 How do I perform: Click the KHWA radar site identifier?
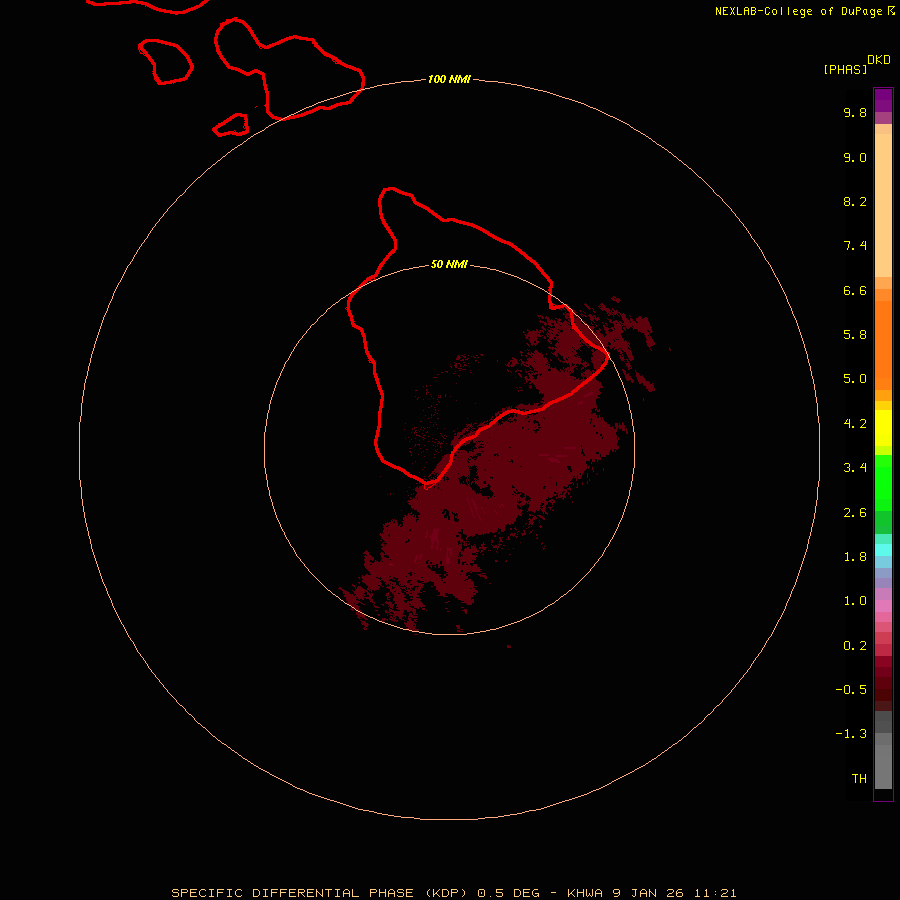pos(585,893)
